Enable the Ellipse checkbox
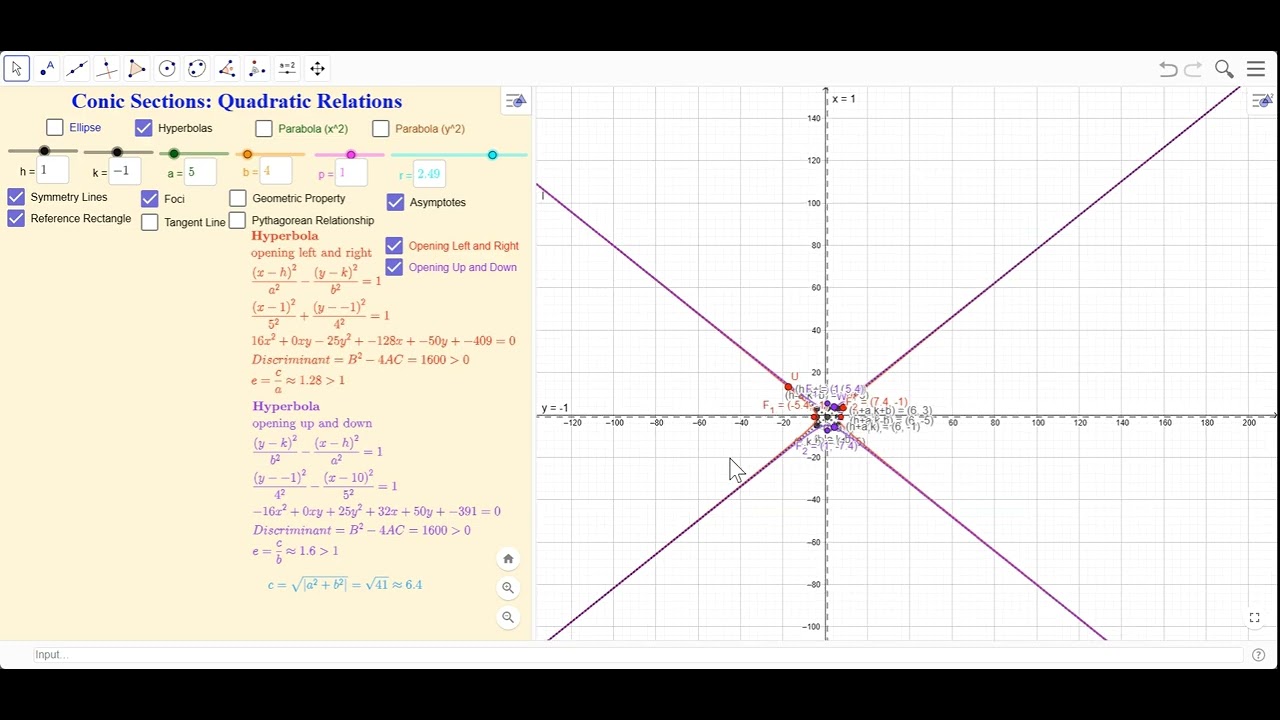1280x720 pixels. tap(55, 127)
